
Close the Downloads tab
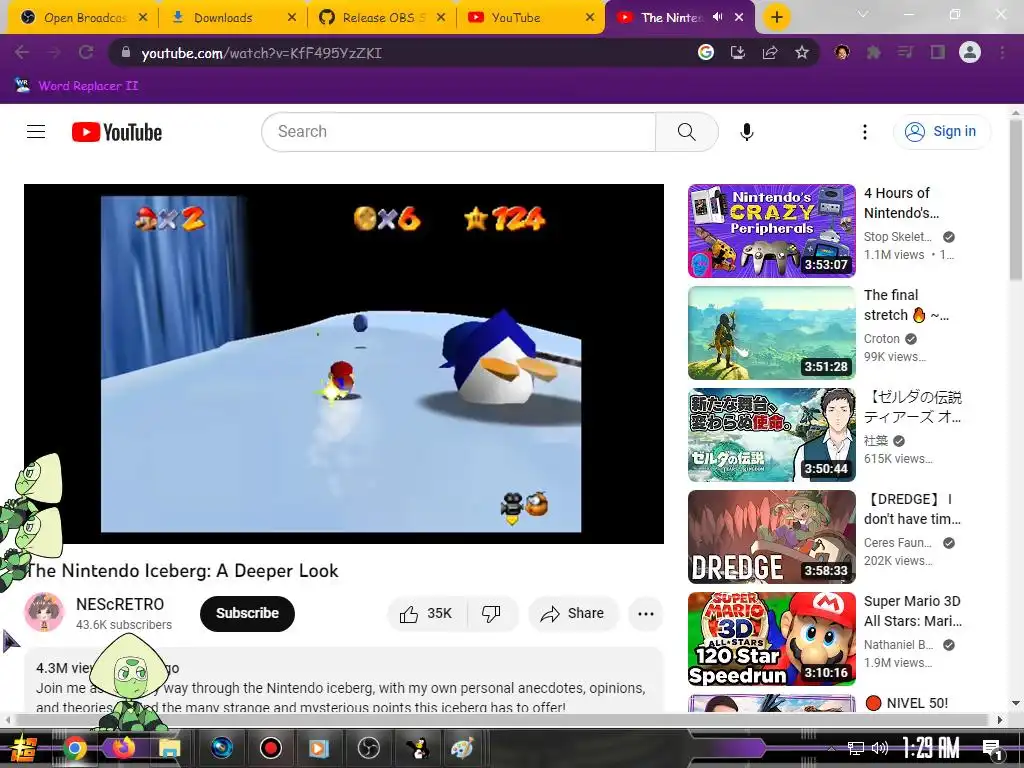click(292, 18)
